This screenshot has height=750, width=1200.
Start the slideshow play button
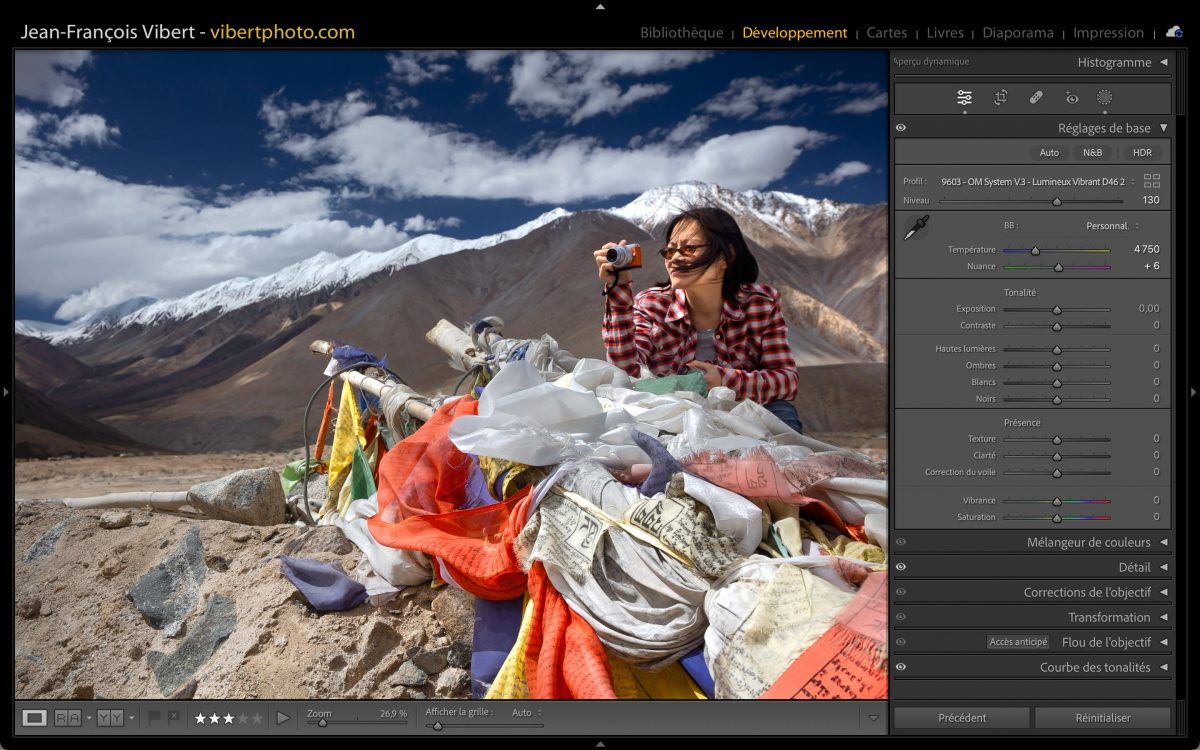(x=283, y=718)
